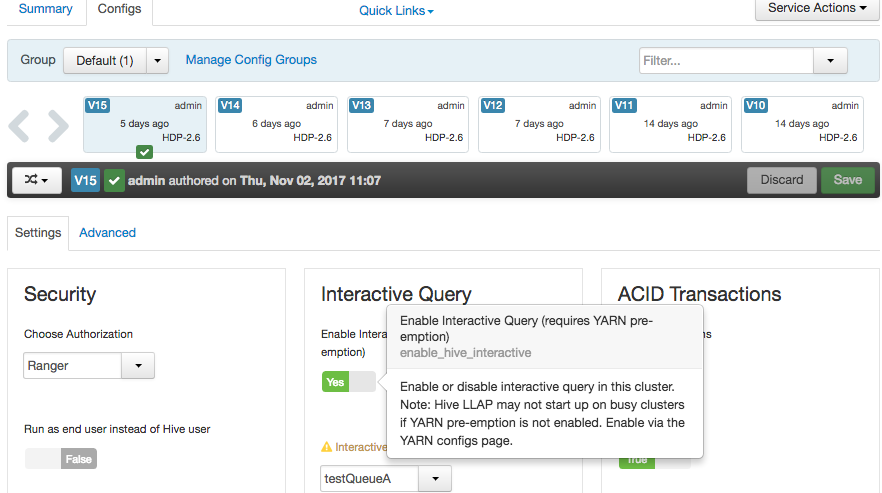Click the right arrow for newer config versions
The image size is (882, 493).
point(58,125)
